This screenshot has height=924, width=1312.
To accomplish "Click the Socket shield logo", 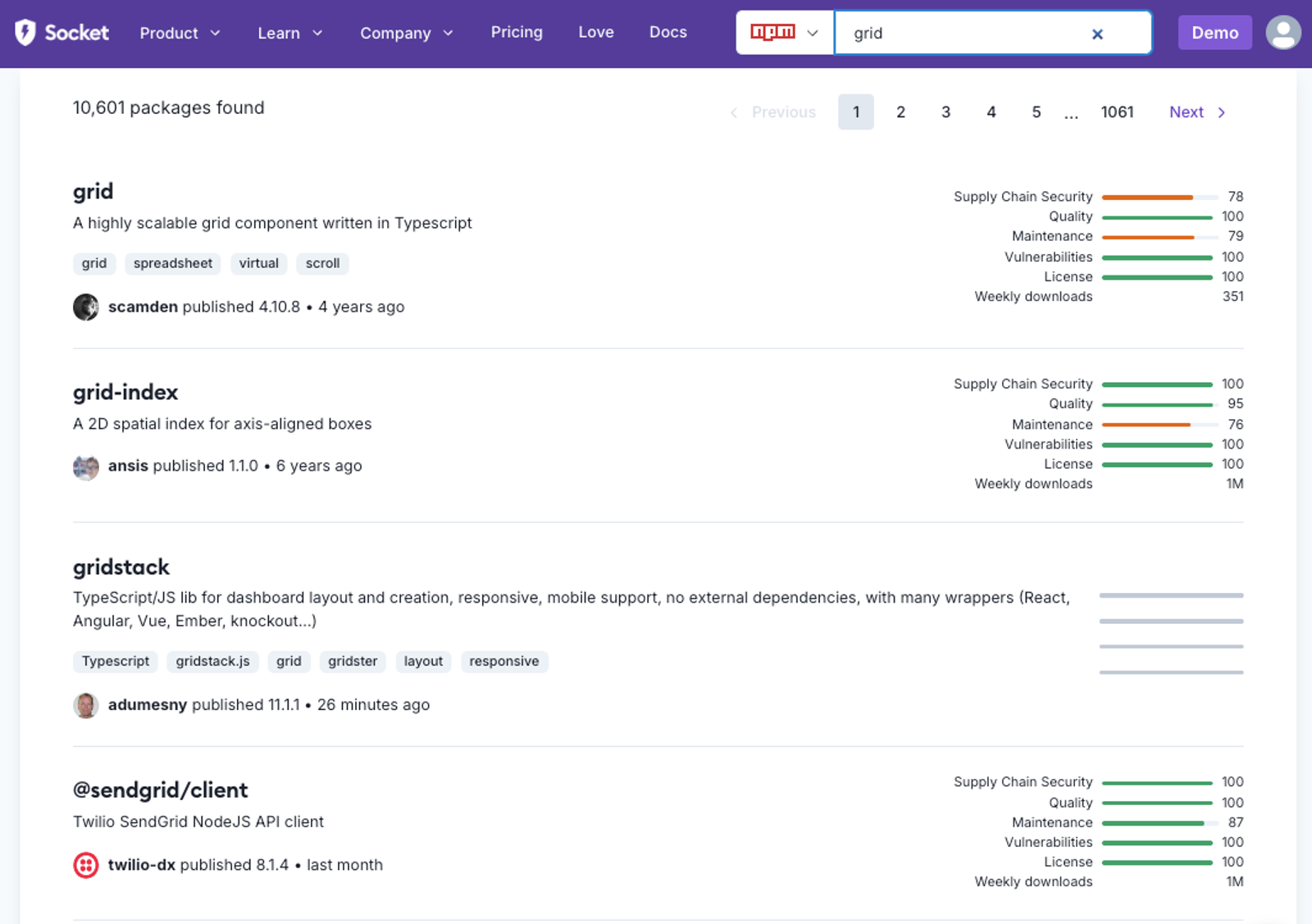I will pyautogui.click(x=25, y=33).
